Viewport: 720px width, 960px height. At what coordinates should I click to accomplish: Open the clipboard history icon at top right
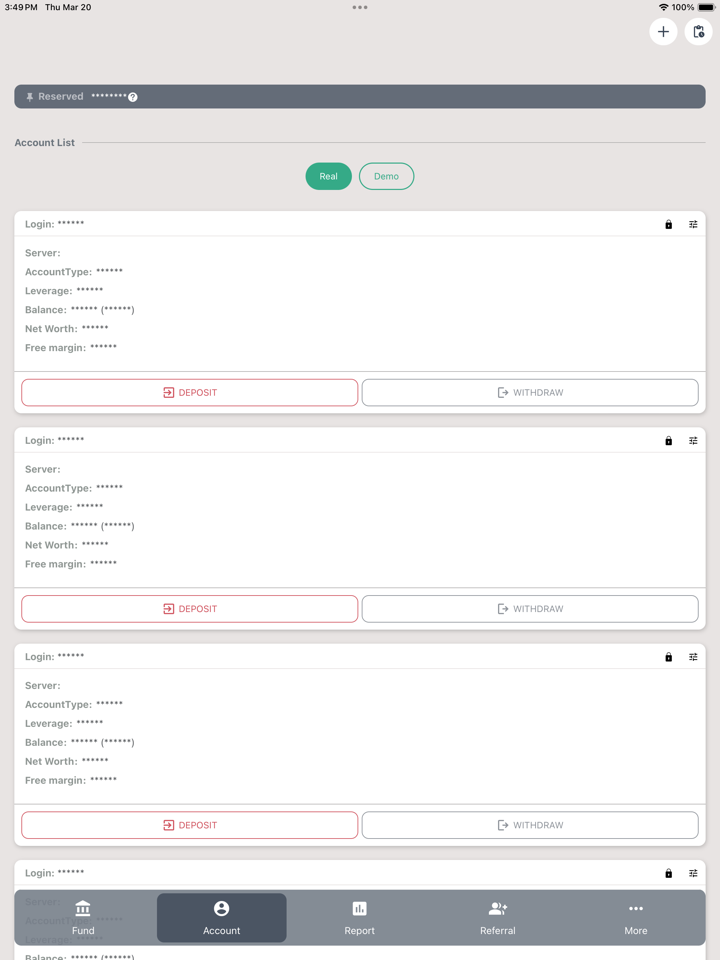[x=698, y=32]
